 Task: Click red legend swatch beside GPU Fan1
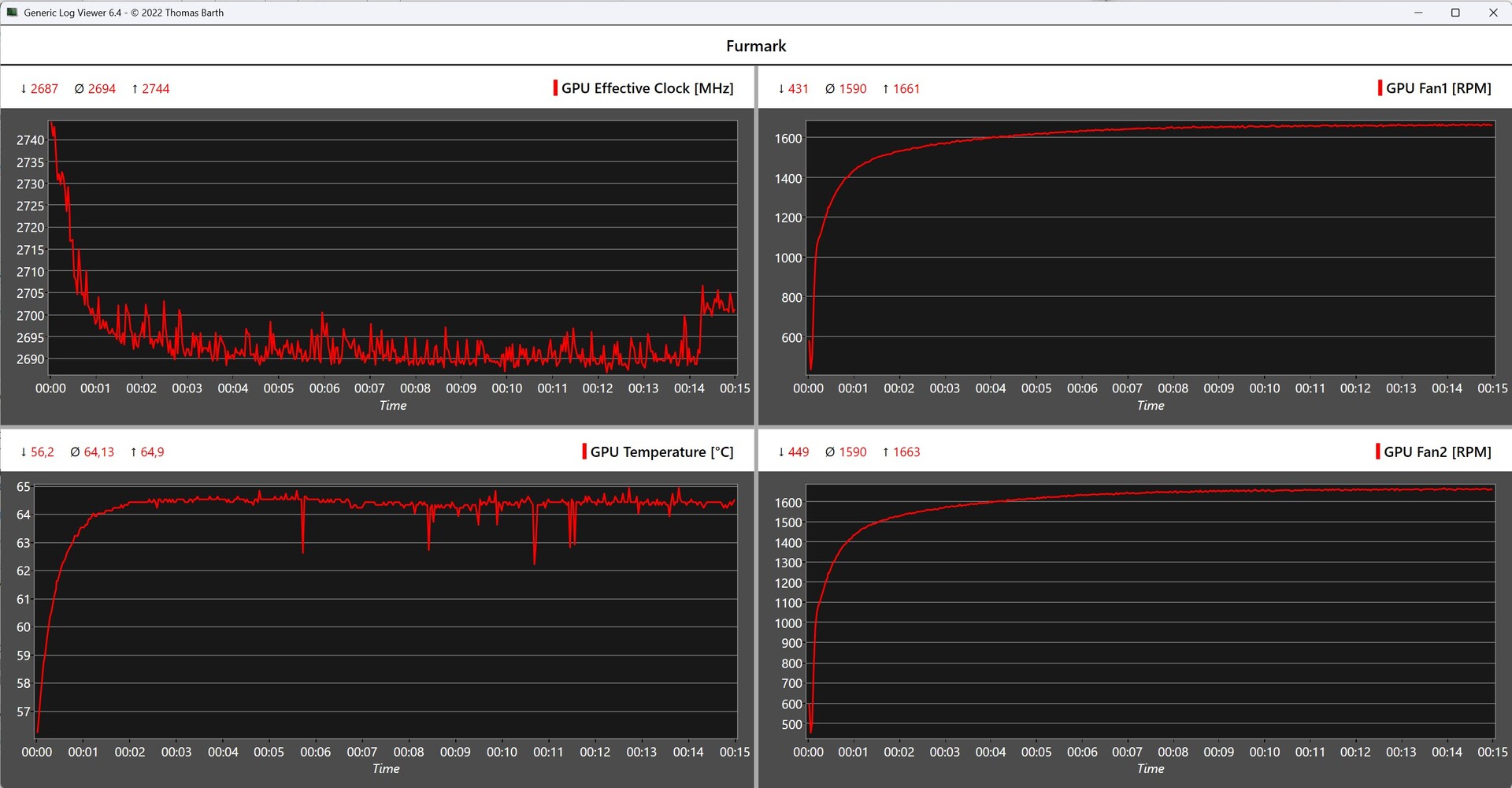pyautogui.click(x=1380, y=88)
